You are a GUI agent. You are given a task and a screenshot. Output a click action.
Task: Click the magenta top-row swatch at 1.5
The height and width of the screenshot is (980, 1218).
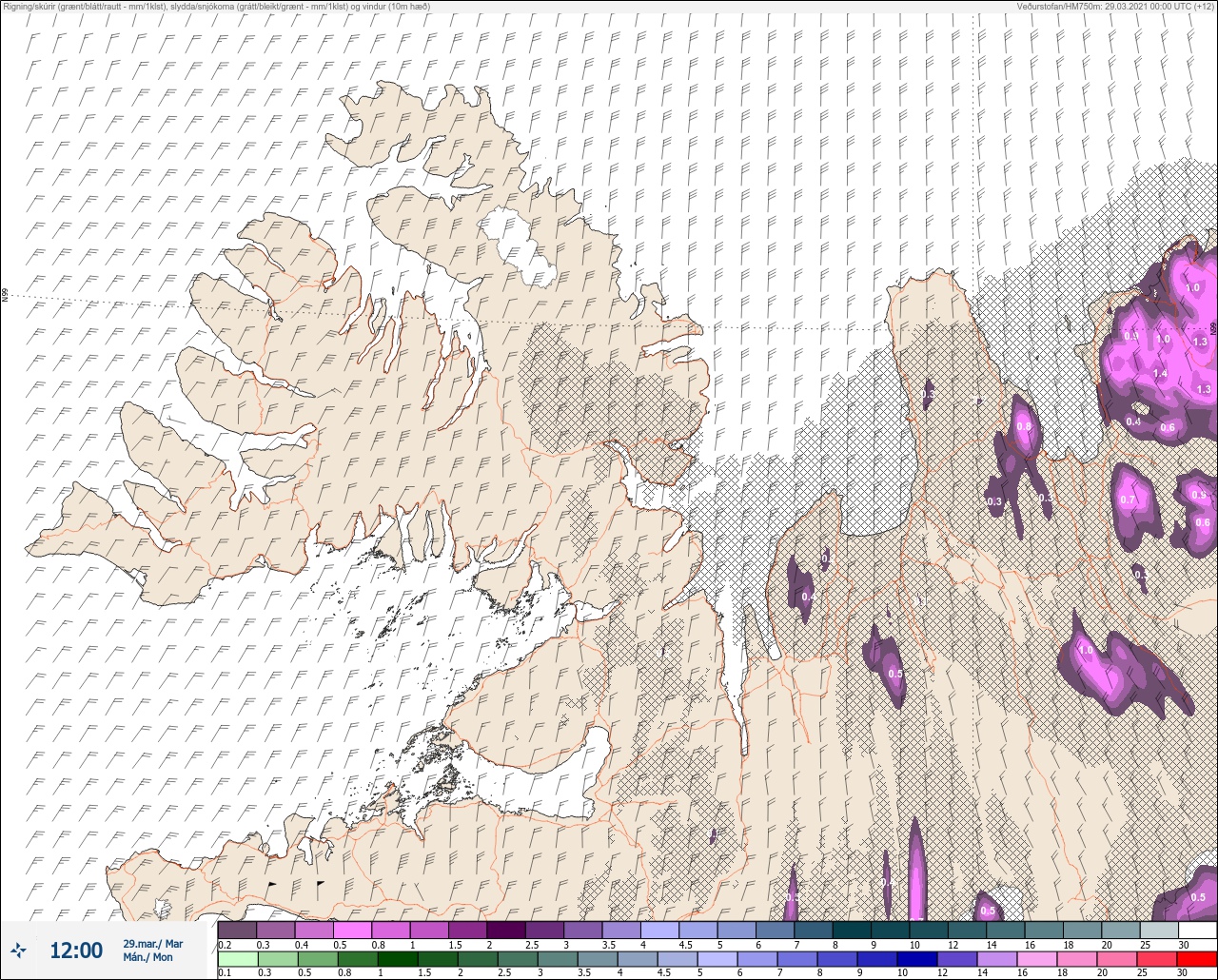coord(467,930)
